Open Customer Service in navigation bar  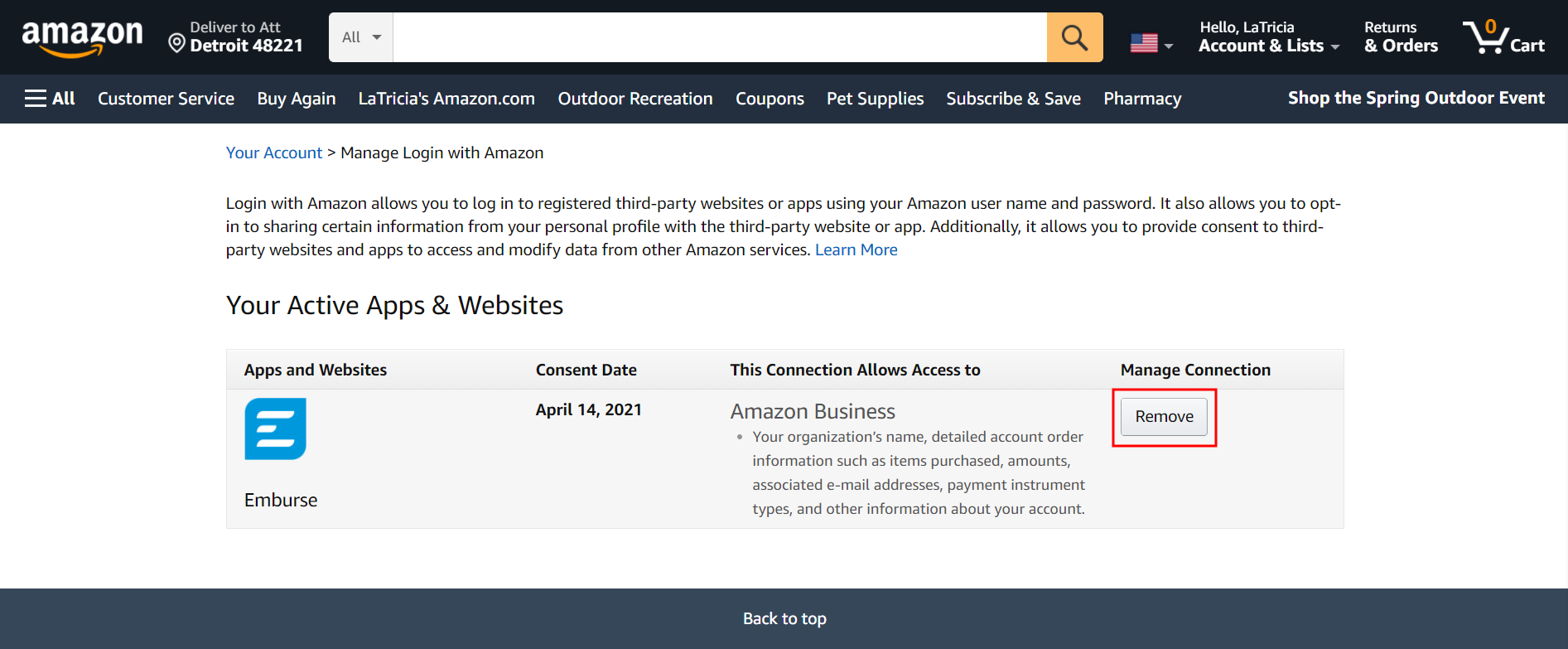coord(166,99)
